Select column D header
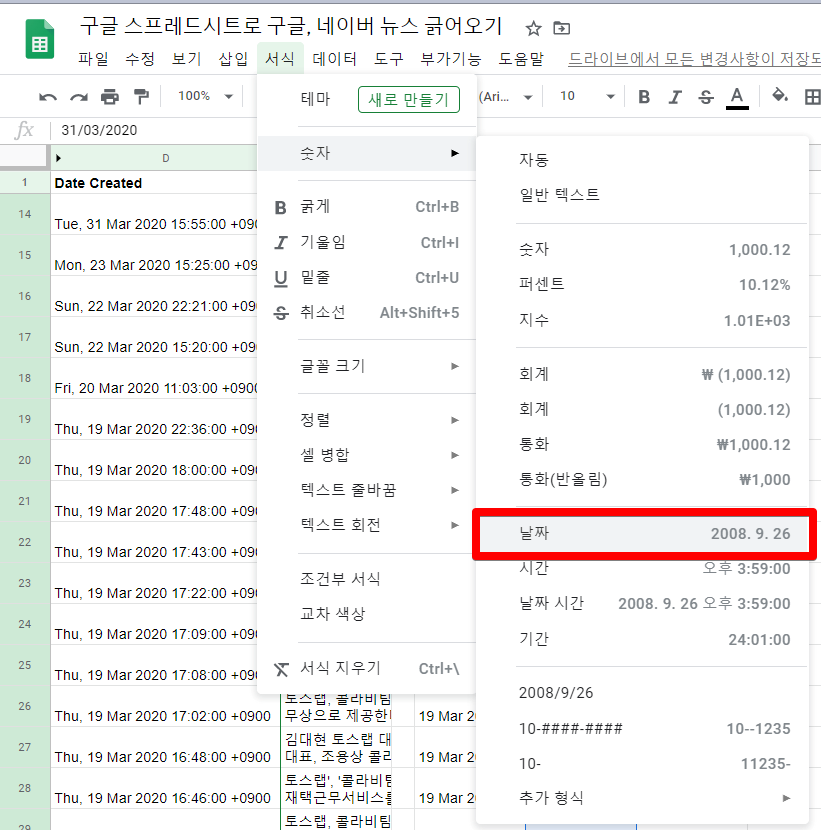Screen dimensions: 821x830 (166, 158)
